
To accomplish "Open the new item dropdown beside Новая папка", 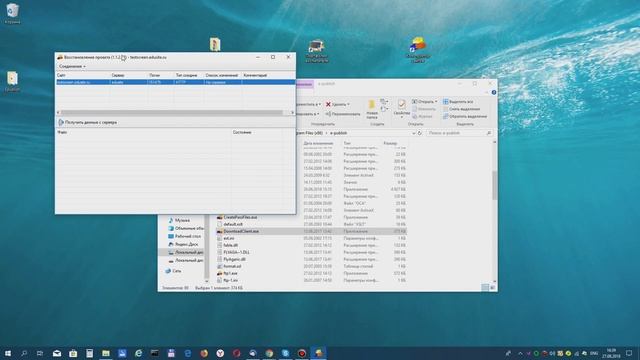I will pos(384,101).
